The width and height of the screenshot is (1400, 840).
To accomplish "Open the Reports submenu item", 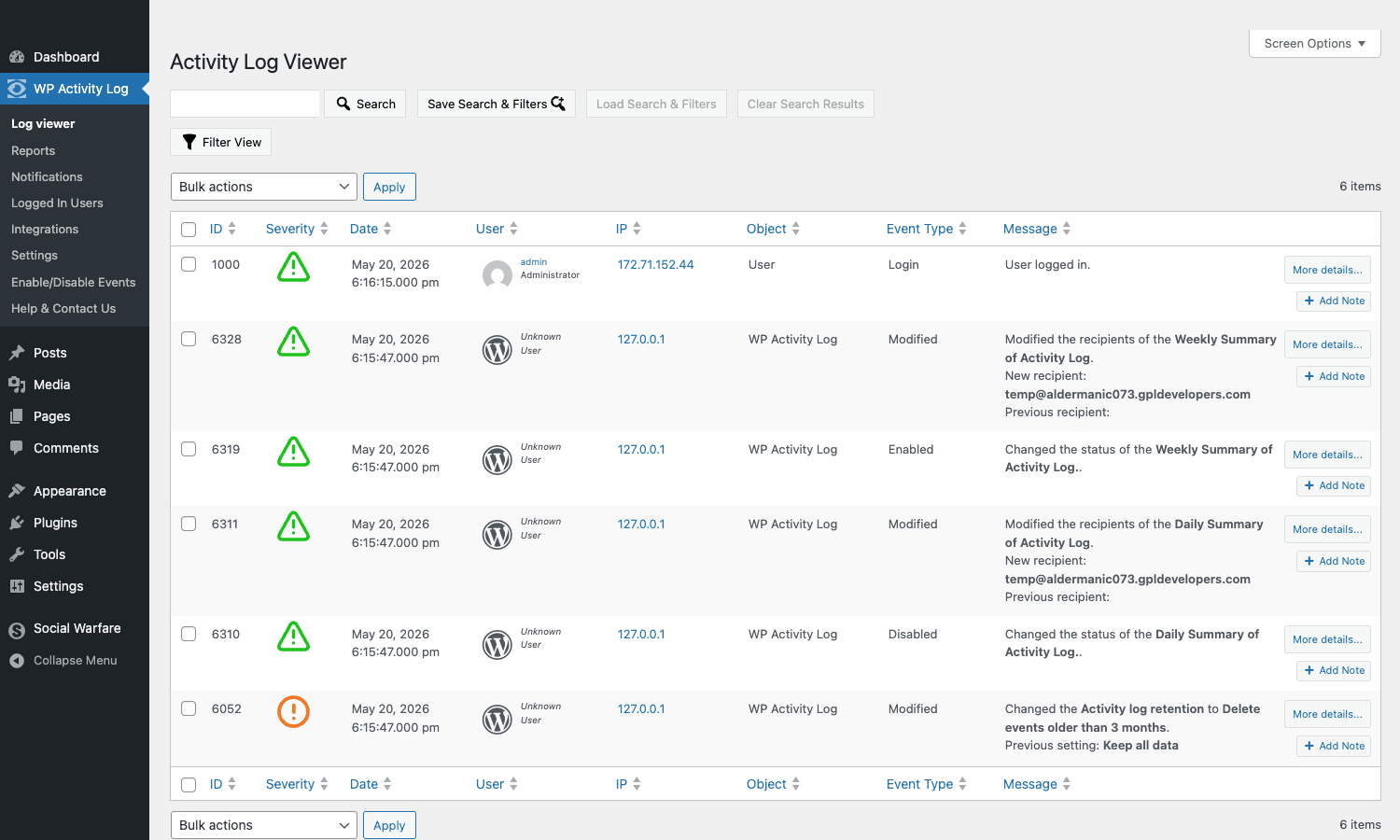I will (33, 150).
